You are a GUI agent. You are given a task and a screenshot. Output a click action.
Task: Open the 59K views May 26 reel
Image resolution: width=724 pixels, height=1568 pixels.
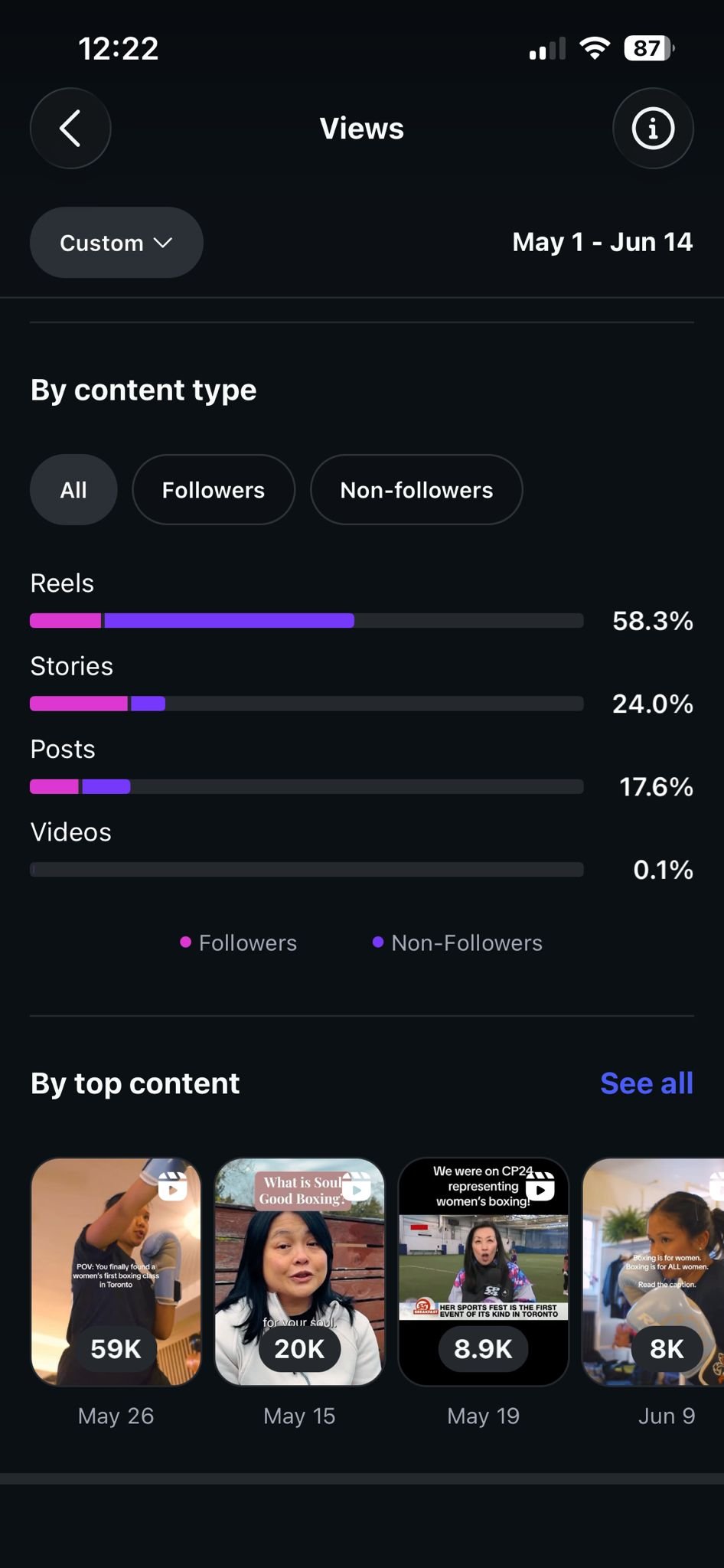click(116, 1272)
